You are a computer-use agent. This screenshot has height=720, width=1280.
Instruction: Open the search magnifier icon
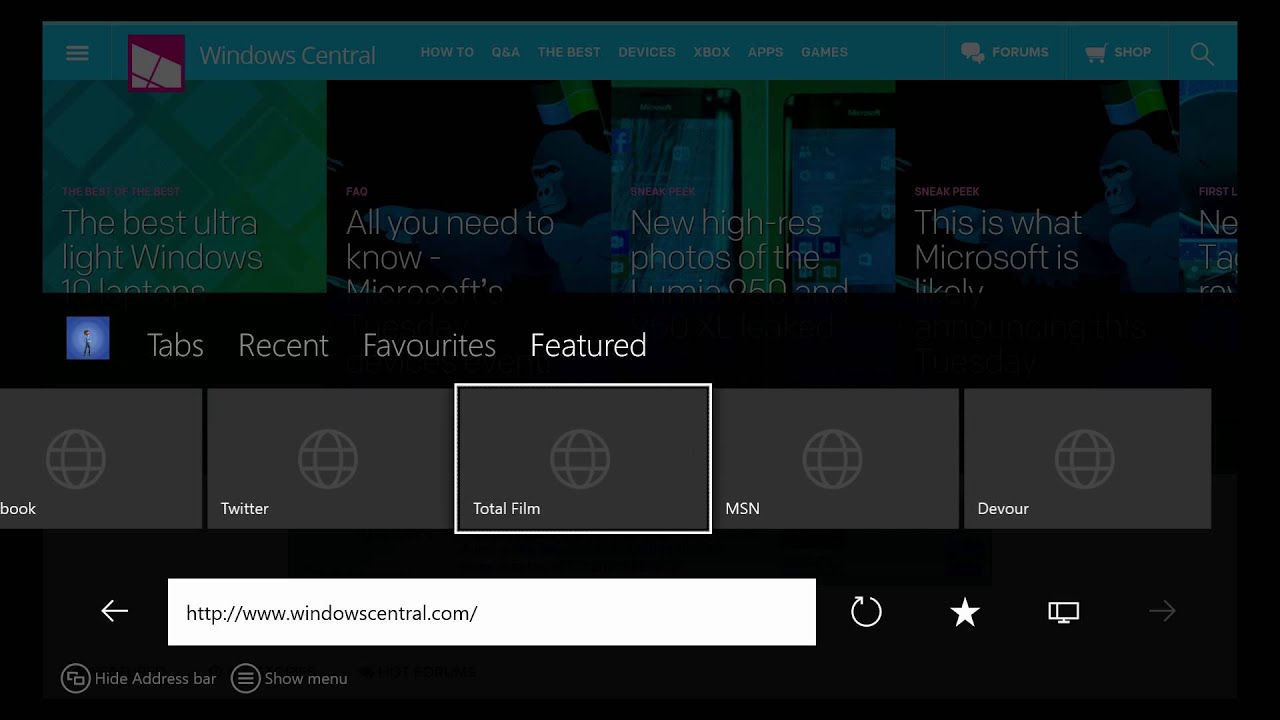pyautogui.click(x=1202, y=53)
